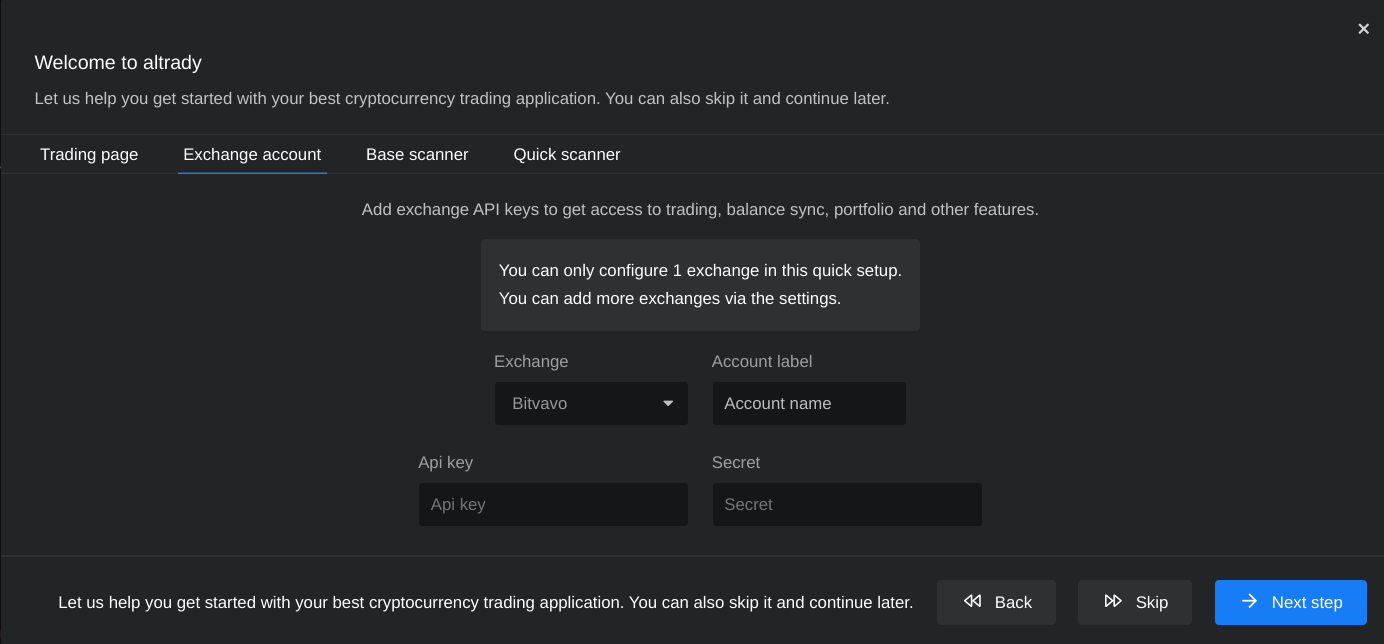Focus the Api key input field
This screenshot has width=1384, height=644.
point(553,505)
